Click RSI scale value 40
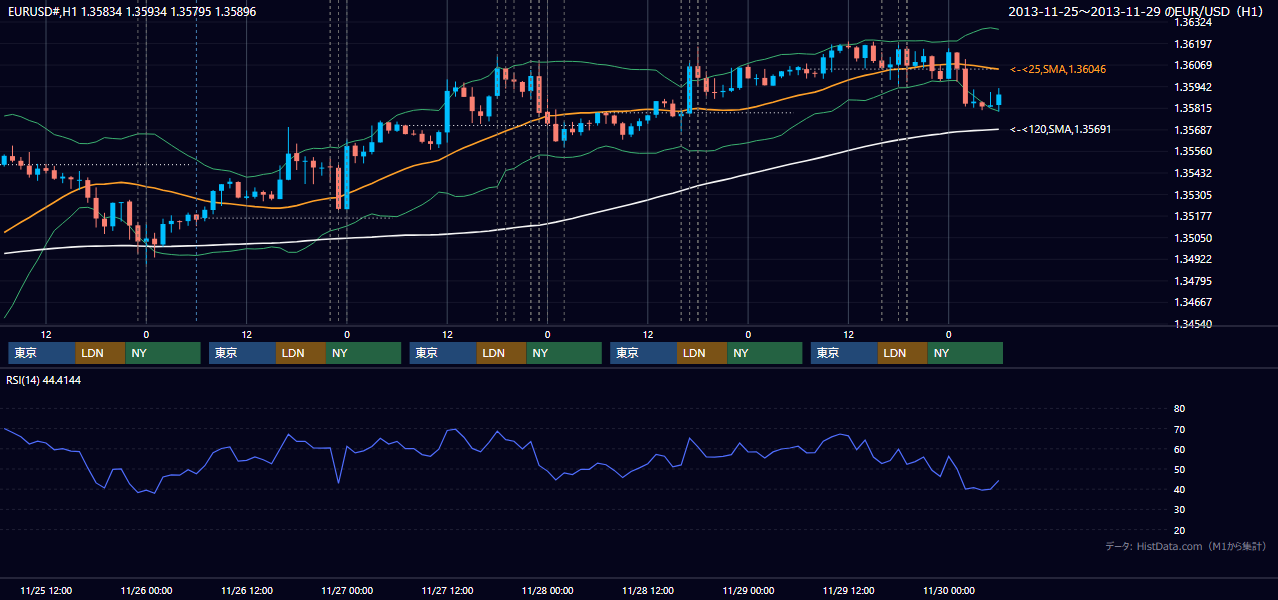The height and width of the screenshot is (600, 1278). point(1179,489)
